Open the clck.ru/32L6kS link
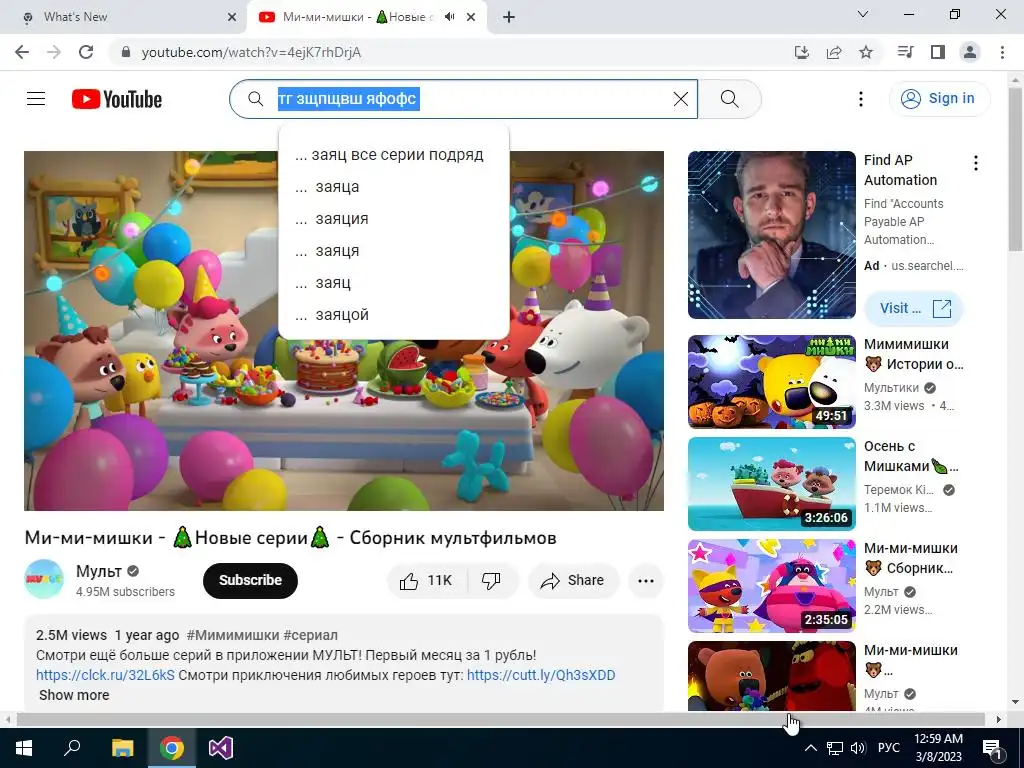 [105, 675]
